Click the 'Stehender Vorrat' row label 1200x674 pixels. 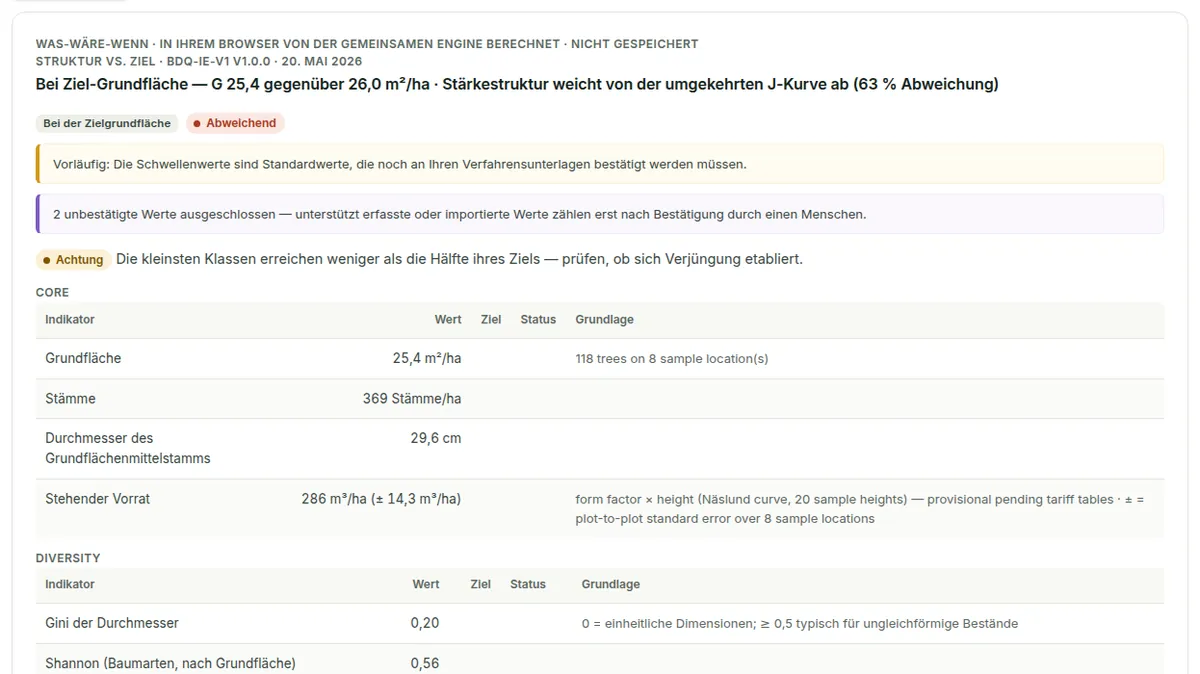coord(97,498)
